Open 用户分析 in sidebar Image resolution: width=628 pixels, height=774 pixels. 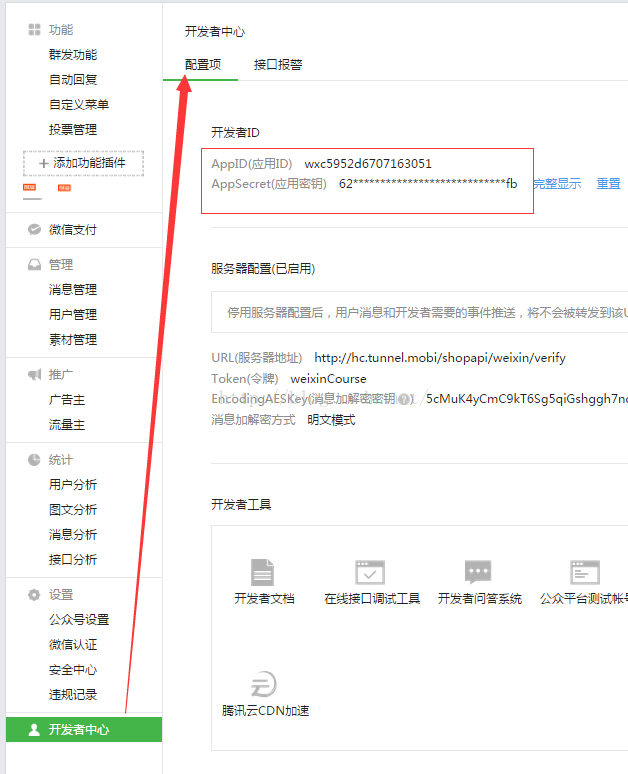pos(73,485)
